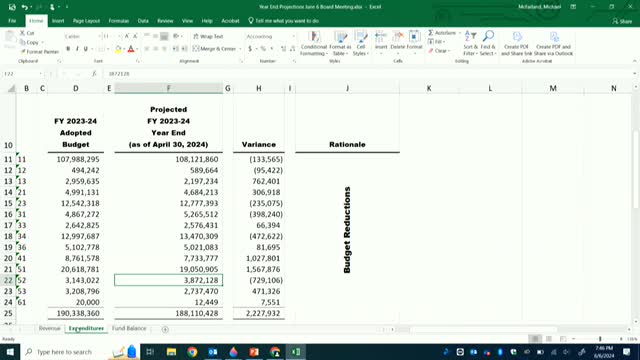Open the File tab

pyautogui.click(x=12, y=21)
